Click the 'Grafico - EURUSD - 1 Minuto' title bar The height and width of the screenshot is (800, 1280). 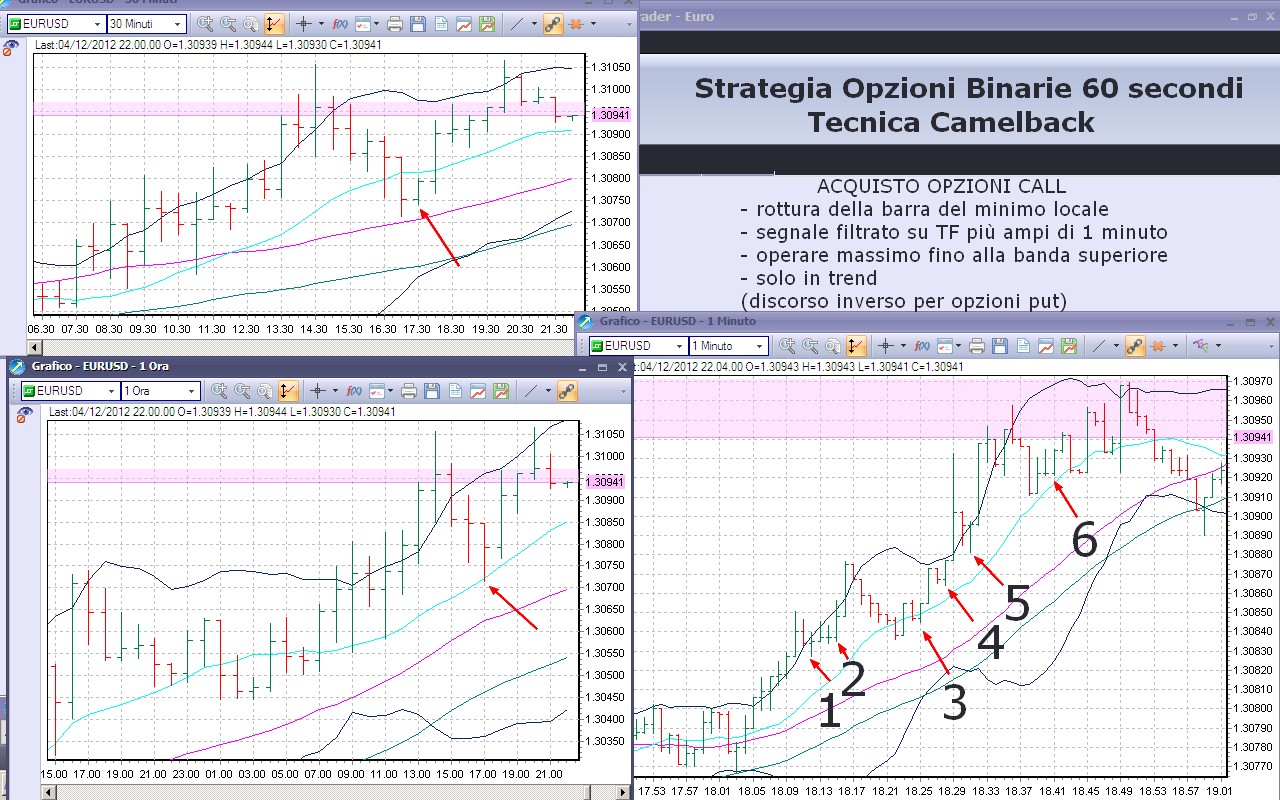click(x=927, y=321)
